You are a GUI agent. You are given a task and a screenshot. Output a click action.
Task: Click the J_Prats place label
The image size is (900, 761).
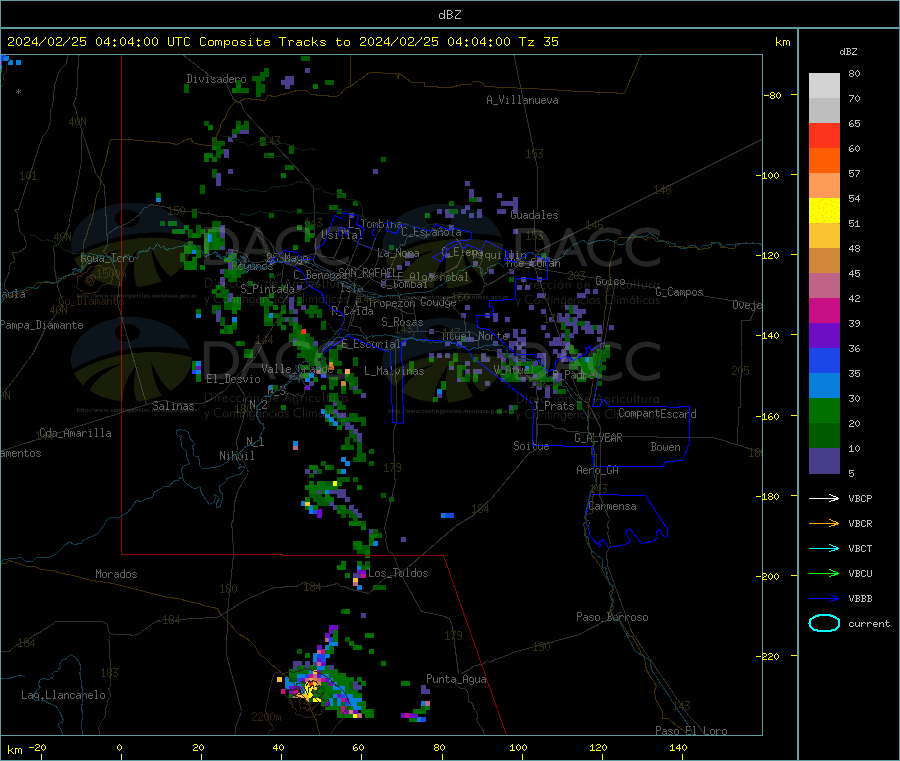(554, 405)
